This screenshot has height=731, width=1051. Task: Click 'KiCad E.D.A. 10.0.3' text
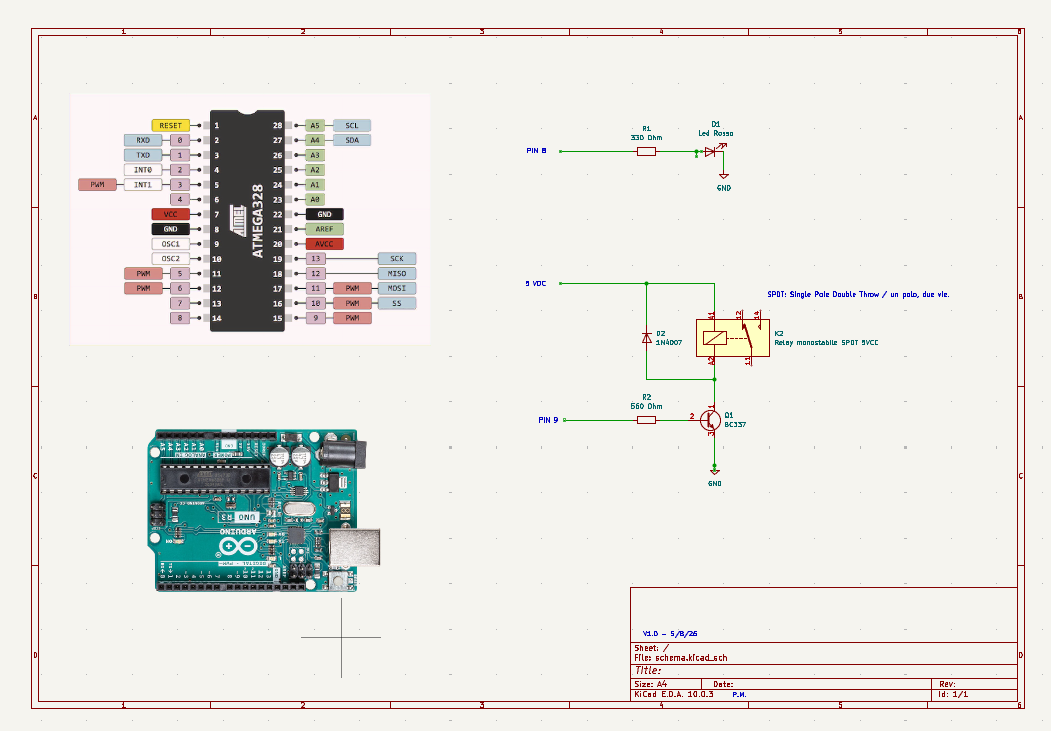click(x=674, y=694)
